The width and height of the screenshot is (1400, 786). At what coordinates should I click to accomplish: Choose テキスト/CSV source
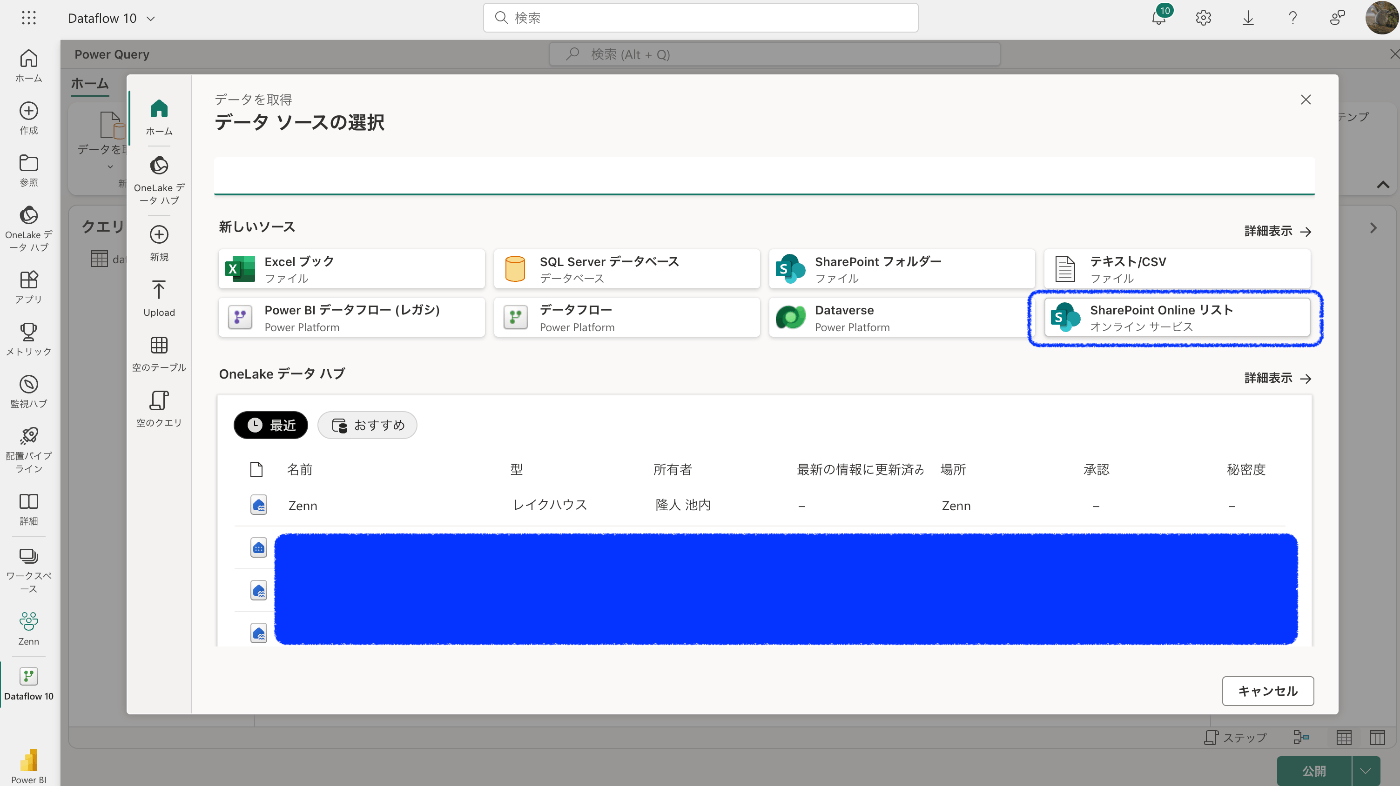[1177, 269]
